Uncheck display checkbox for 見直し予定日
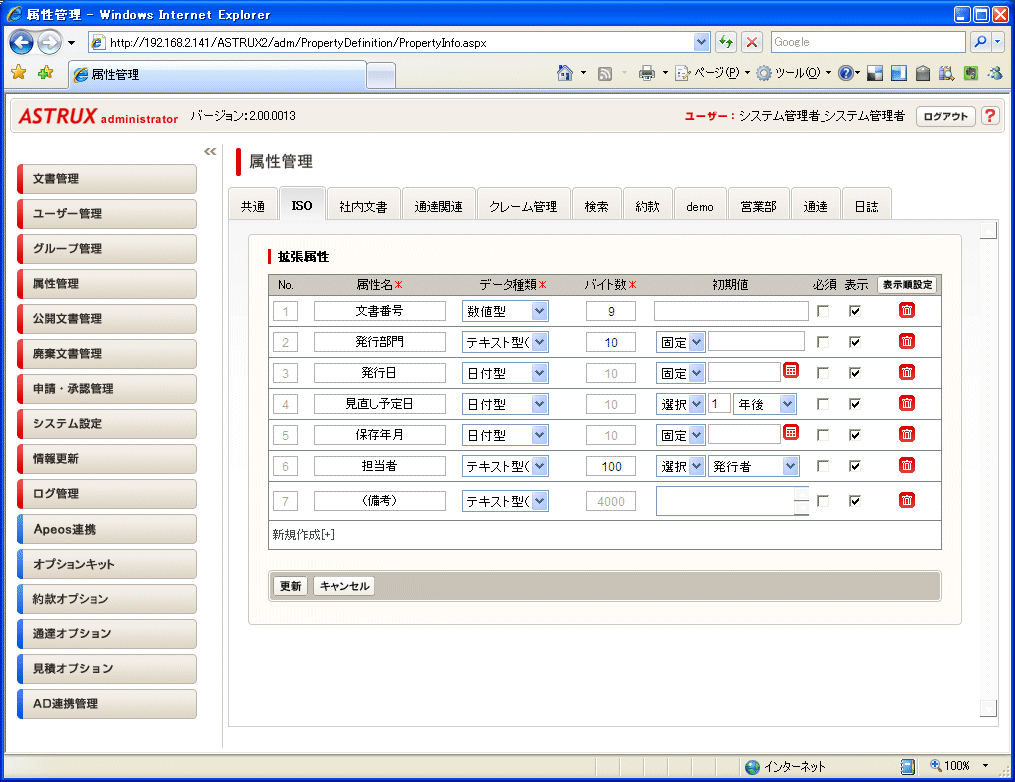1015x782 pixels. [855, 403]
